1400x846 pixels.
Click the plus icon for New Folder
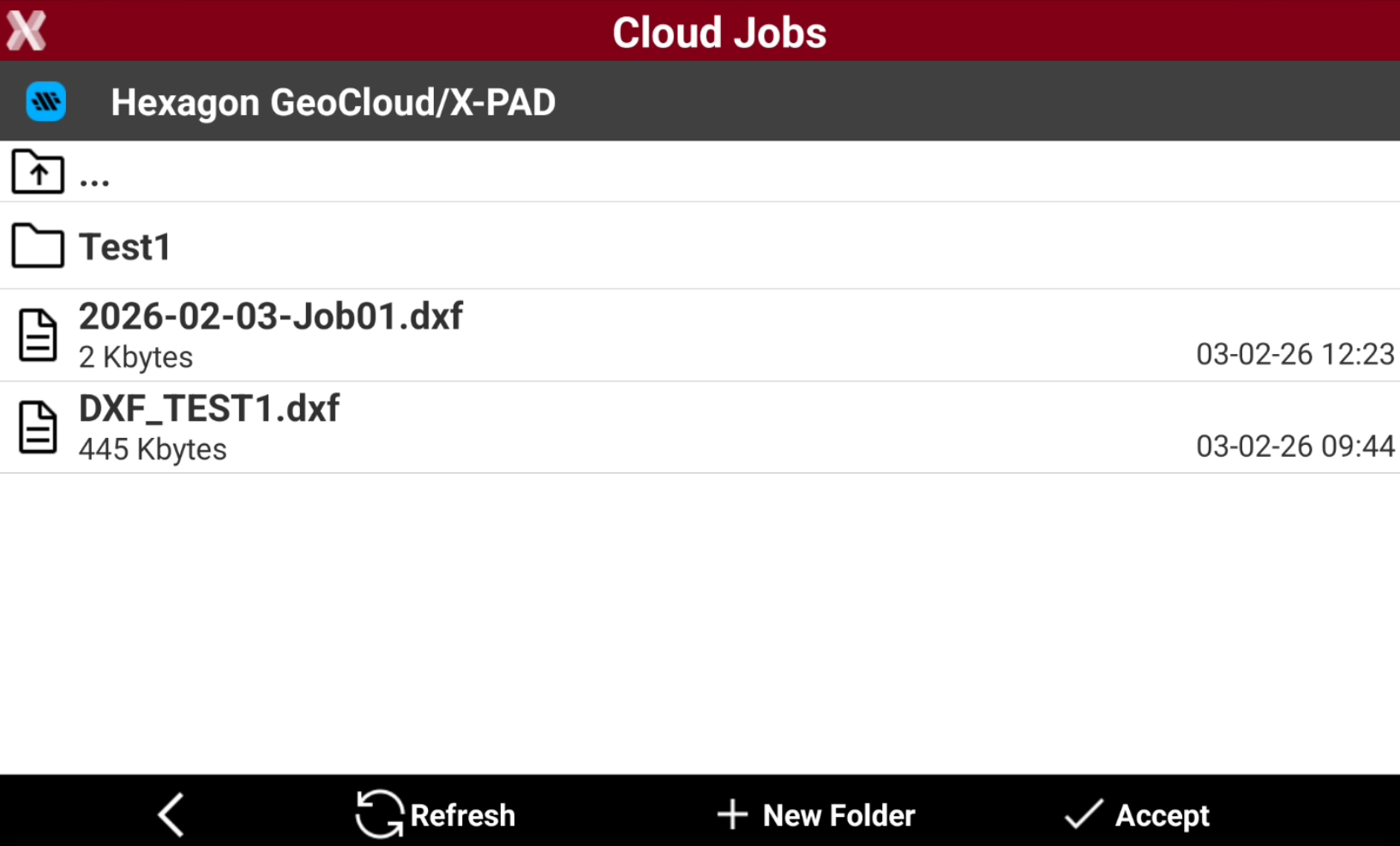(x=732, y=814)
